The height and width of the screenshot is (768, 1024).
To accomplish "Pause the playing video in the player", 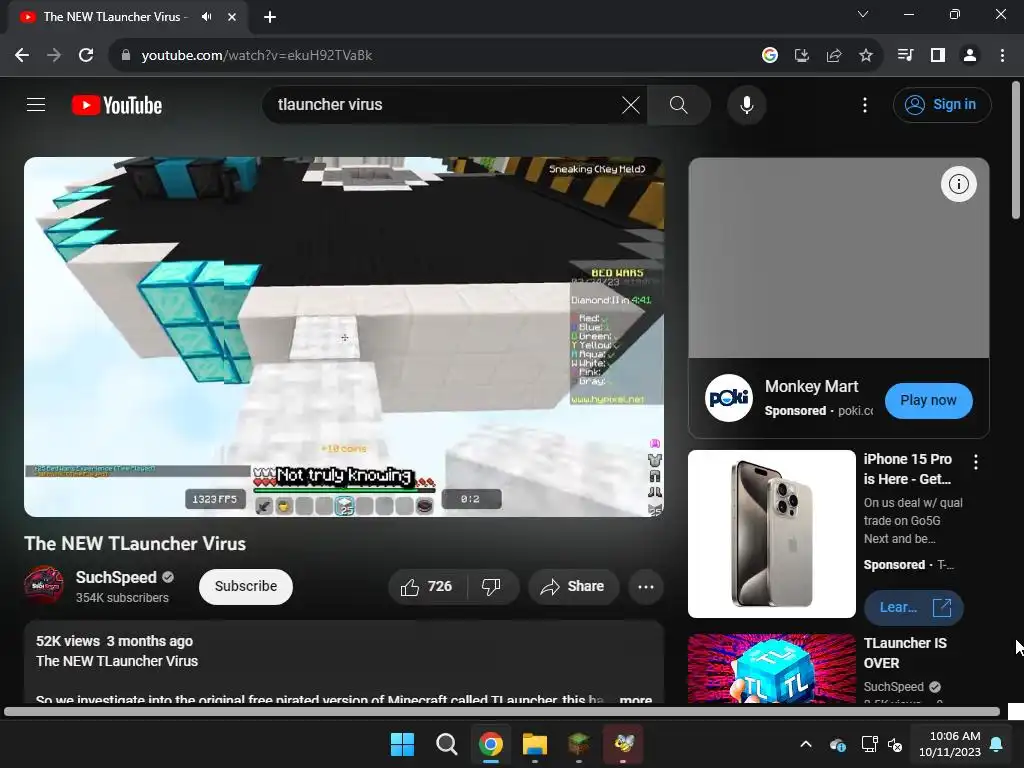I will coord(344,336).
